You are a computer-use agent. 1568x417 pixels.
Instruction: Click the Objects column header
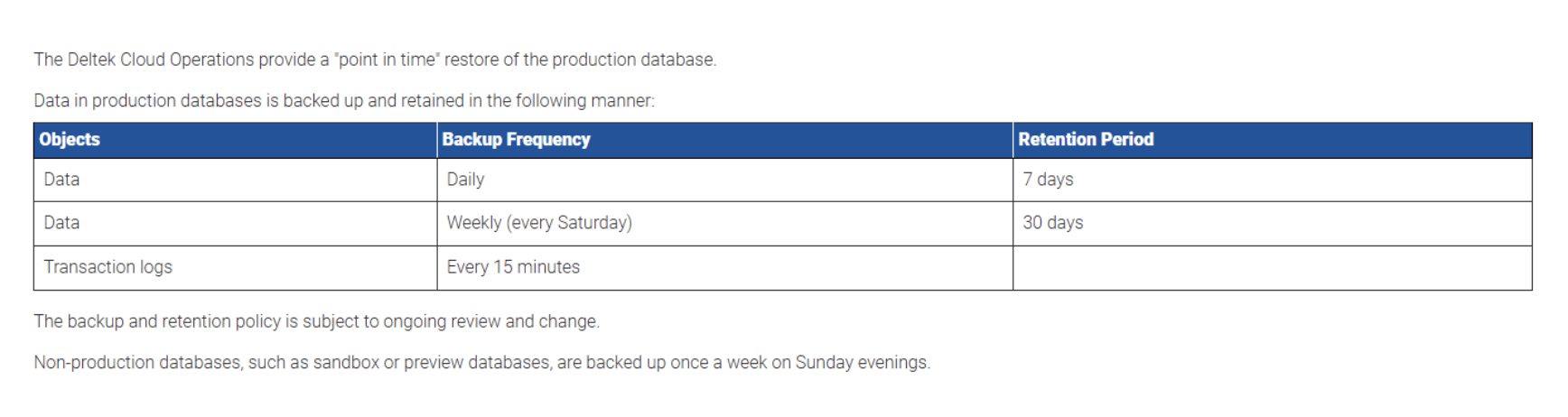click(x=70, y=140)
